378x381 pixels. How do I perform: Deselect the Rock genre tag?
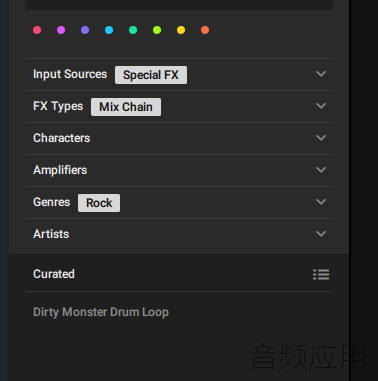click(99, 203)
